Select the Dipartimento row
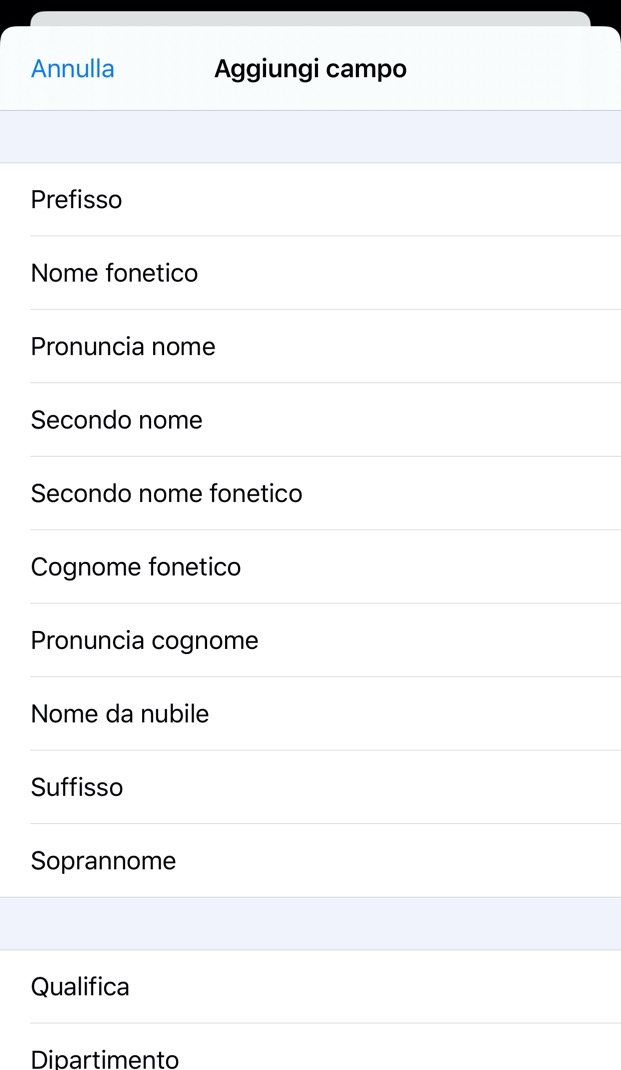The image size is (621, 1070). 105,1058
